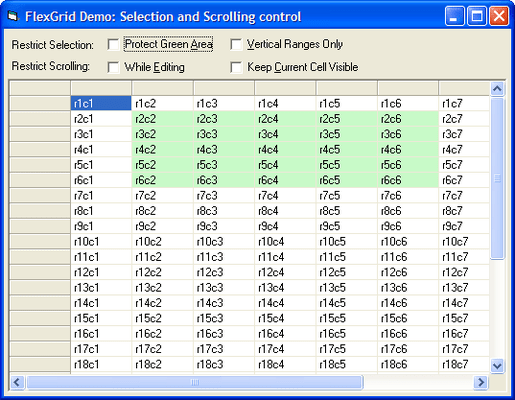Select cell r9c6
Image resolution: width=515 pixels, height=400 pixels.
click(408, 226)
